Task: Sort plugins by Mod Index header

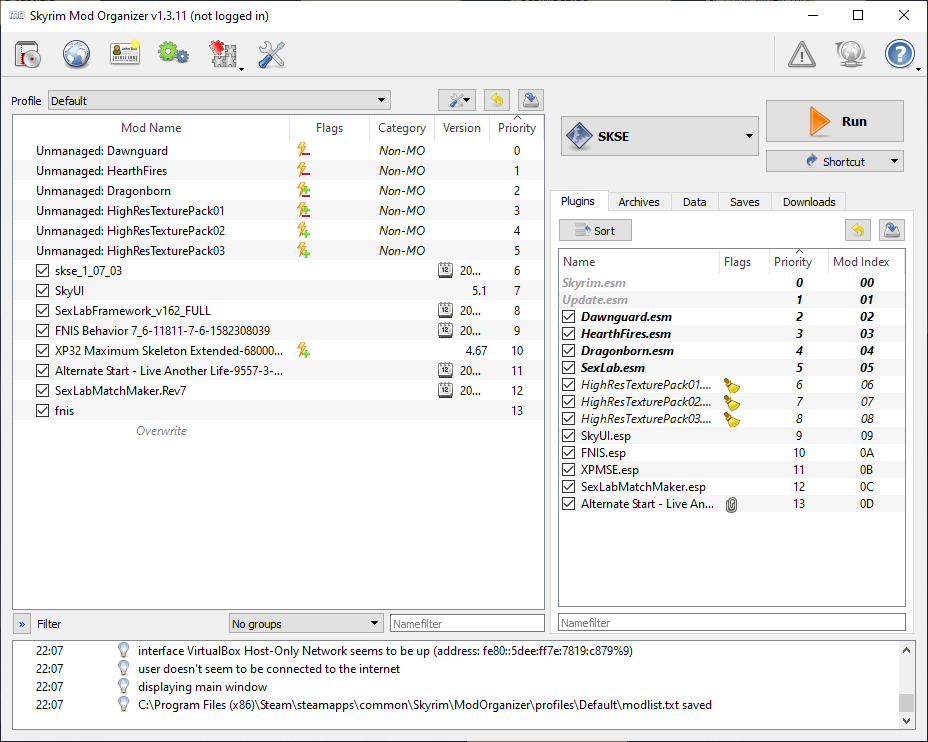Action: [x=861, y=262]
